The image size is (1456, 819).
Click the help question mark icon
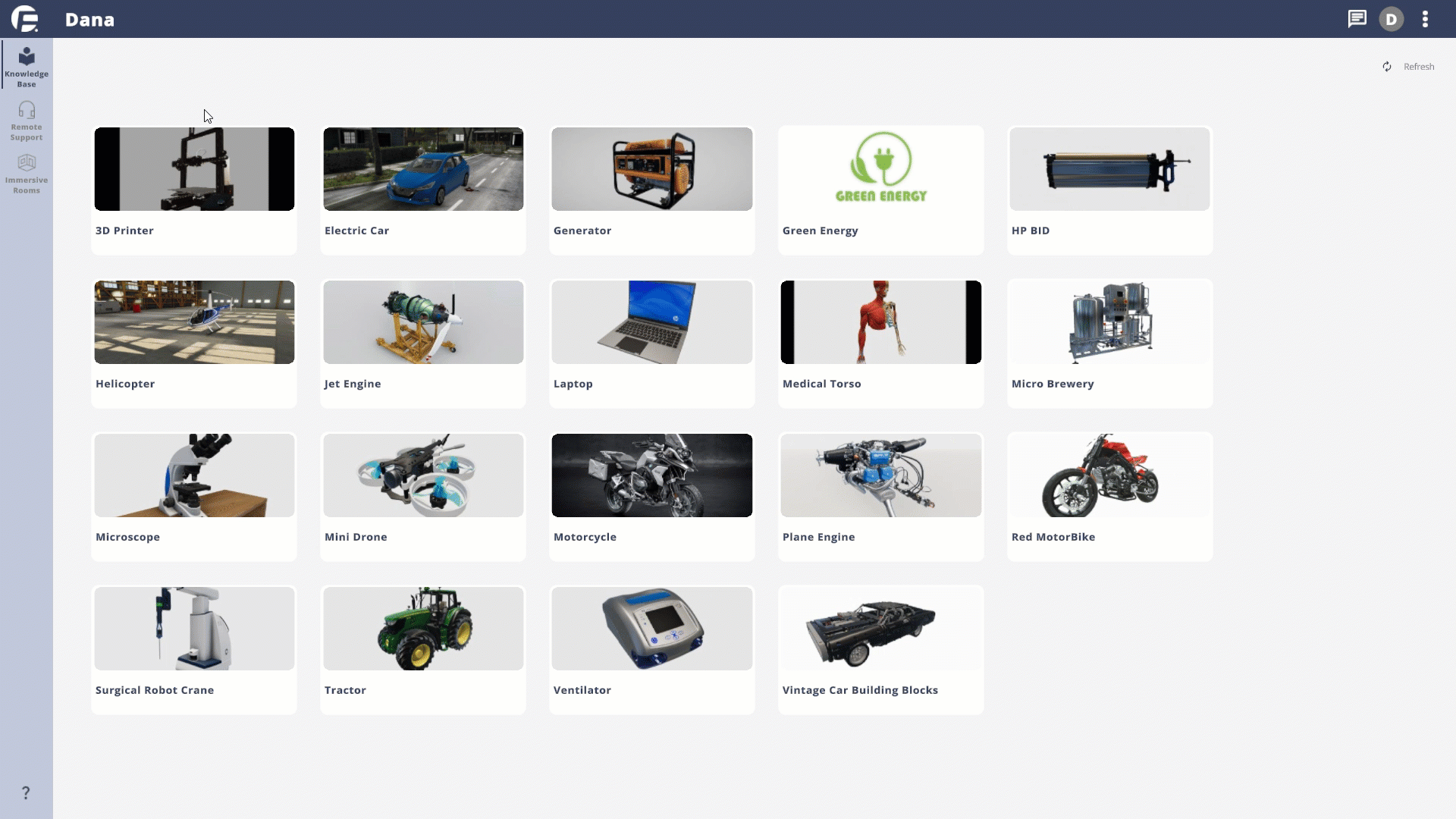tap(26, 792)
